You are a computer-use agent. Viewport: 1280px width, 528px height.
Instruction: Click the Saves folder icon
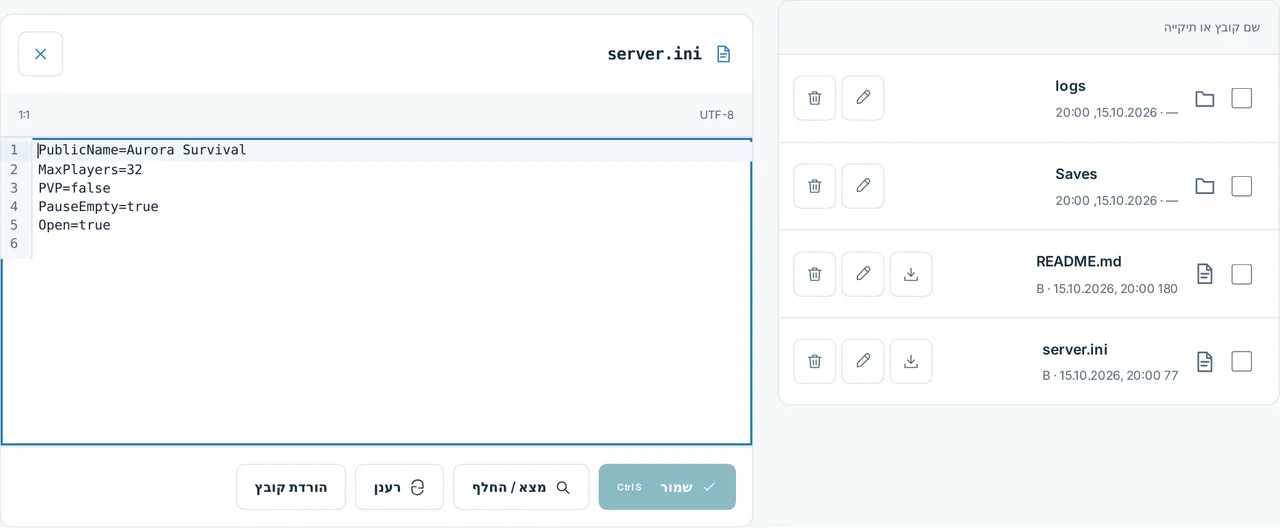click(x=1205, y=186)
